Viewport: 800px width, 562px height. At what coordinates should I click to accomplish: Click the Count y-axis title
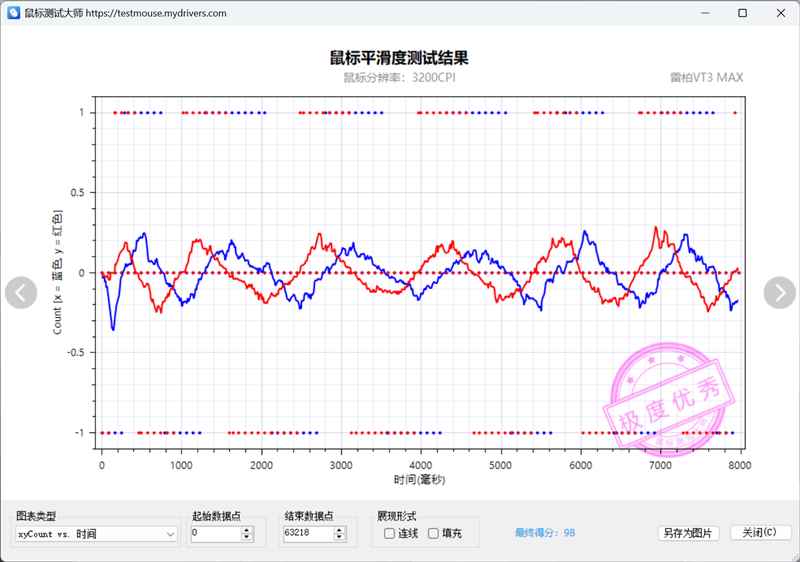click(x=57, y=272)
